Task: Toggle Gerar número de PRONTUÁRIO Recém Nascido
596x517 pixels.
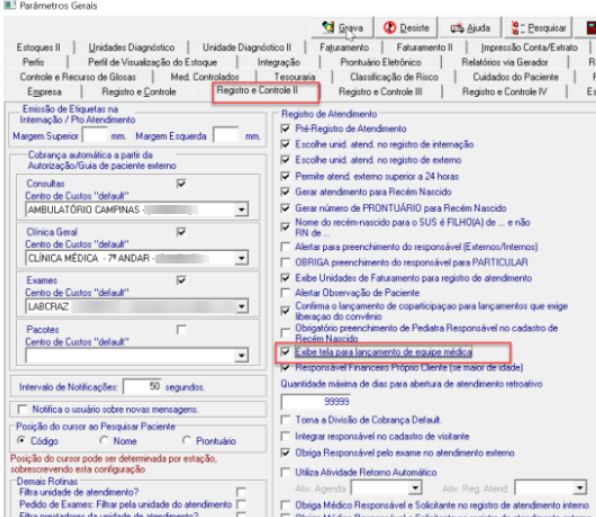Action: tap(285, 208)
